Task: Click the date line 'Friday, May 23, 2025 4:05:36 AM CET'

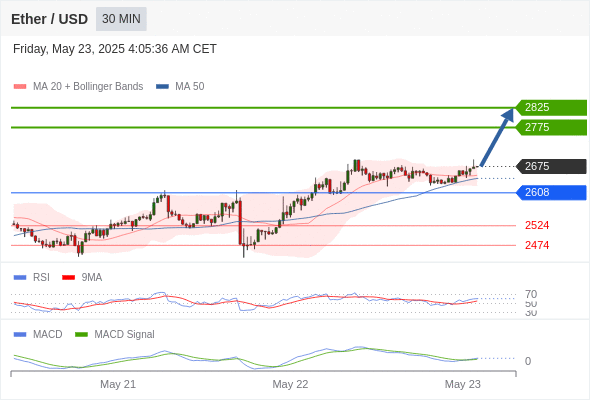Action: click(115, 49)
